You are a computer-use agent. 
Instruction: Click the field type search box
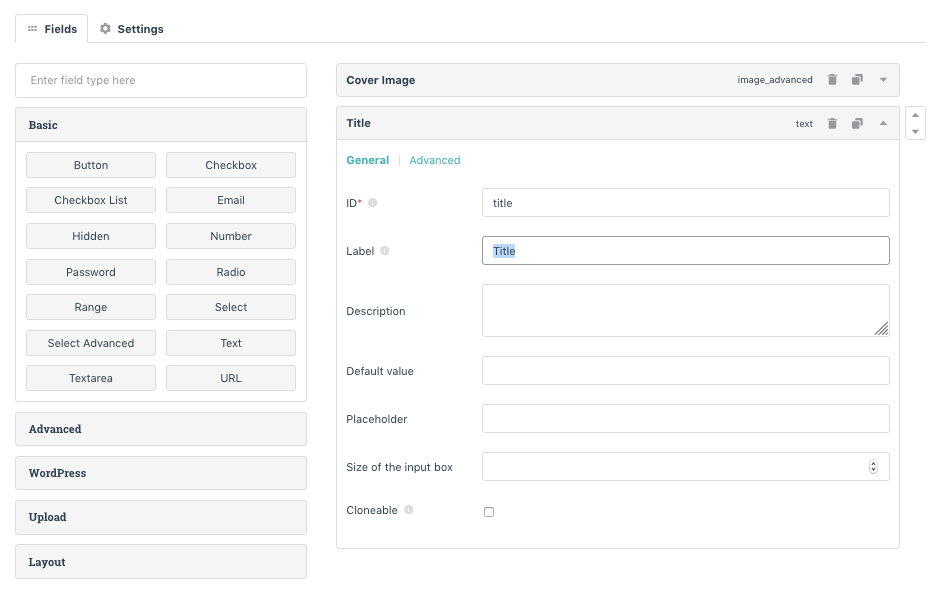160,80
